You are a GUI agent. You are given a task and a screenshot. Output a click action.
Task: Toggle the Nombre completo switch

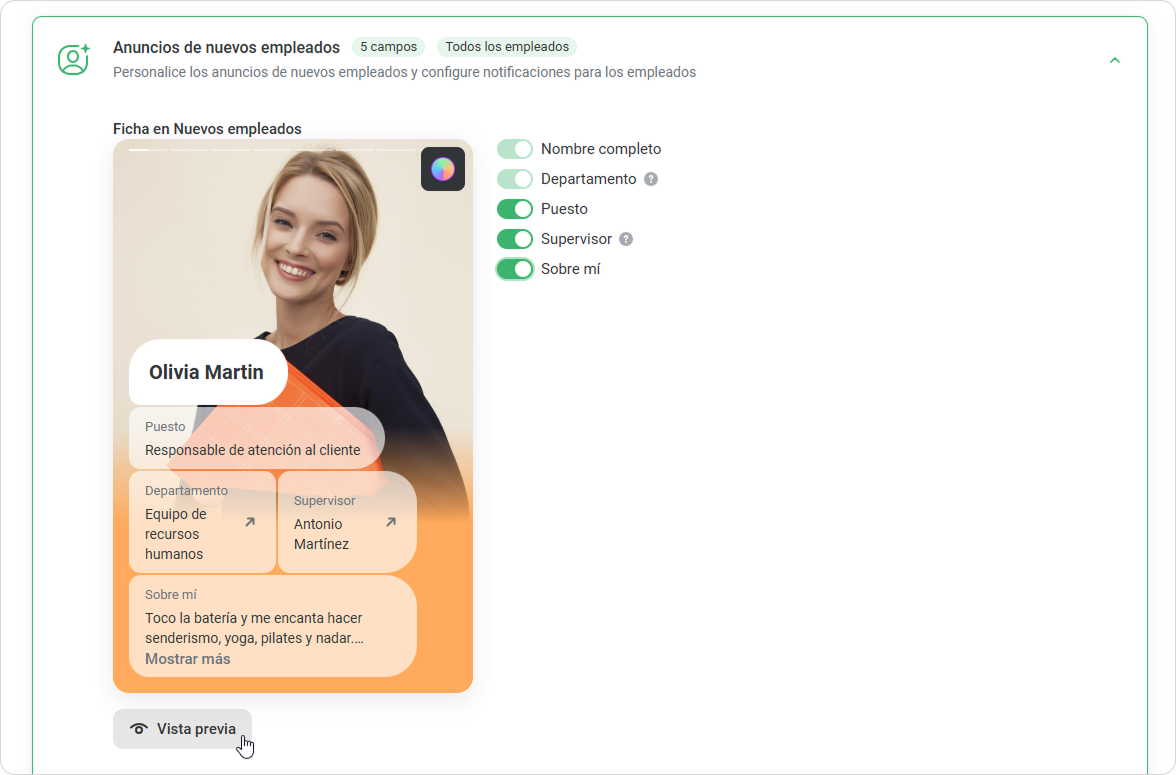[x=515, y=149]
